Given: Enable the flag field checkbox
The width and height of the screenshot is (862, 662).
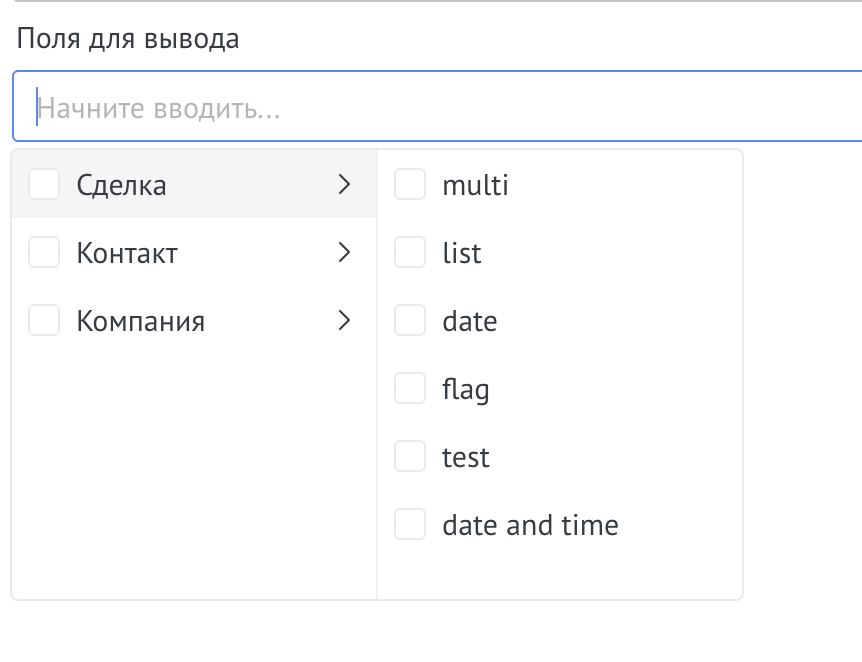Looking at the screenshot, I should click(410, 388).
